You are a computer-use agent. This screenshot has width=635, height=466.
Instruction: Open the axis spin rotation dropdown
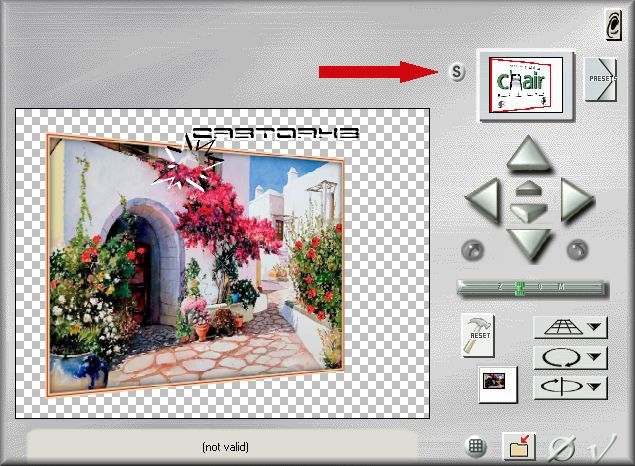pos(571,387)
